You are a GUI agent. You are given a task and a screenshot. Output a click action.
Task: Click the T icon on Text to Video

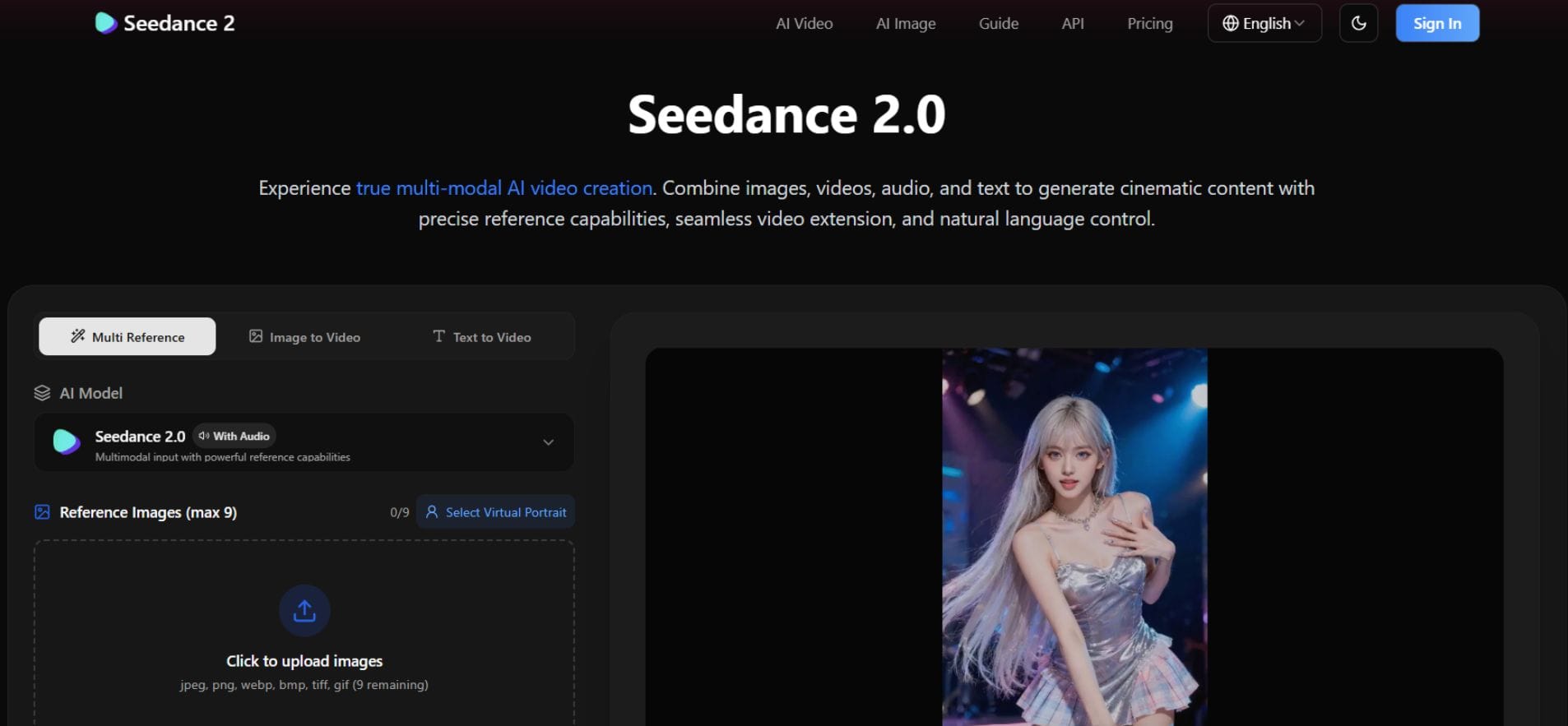[438, 336]
